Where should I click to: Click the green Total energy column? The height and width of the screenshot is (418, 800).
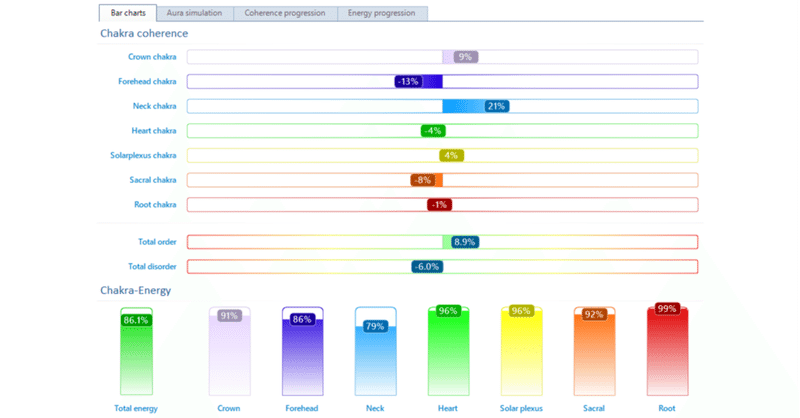point(136,352)
